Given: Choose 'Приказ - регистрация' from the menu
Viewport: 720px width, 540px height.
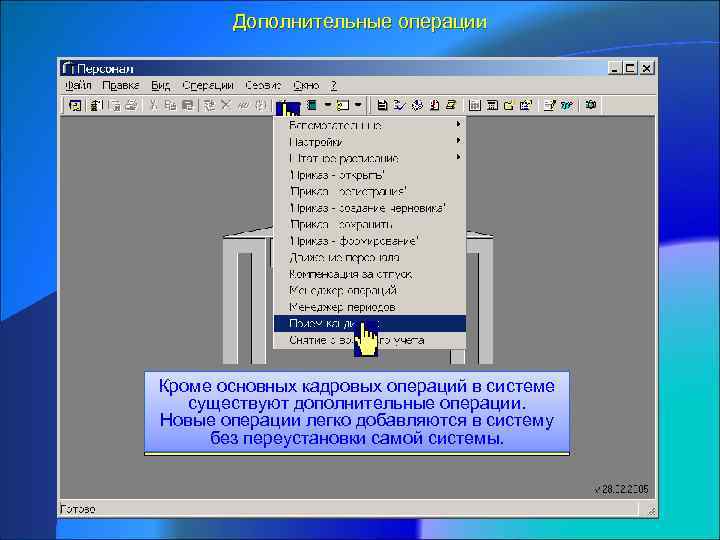Looking at the screenshot, I should (370, 191).
